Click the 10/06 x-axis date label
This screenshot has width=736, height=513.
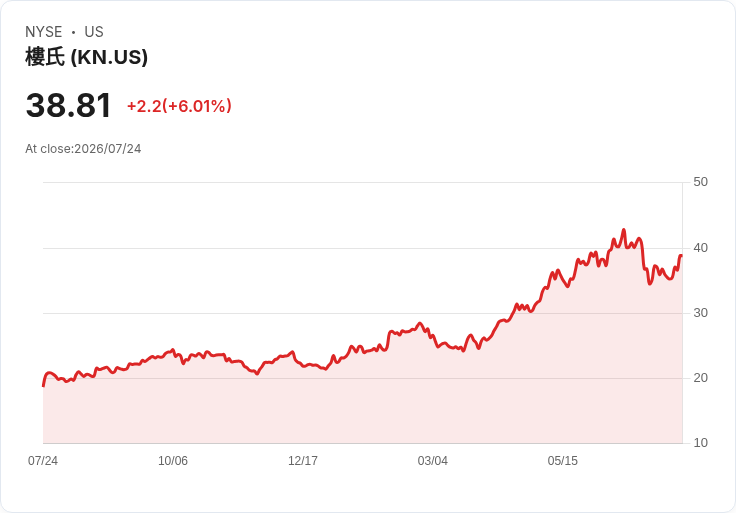[x=173, y=460]
